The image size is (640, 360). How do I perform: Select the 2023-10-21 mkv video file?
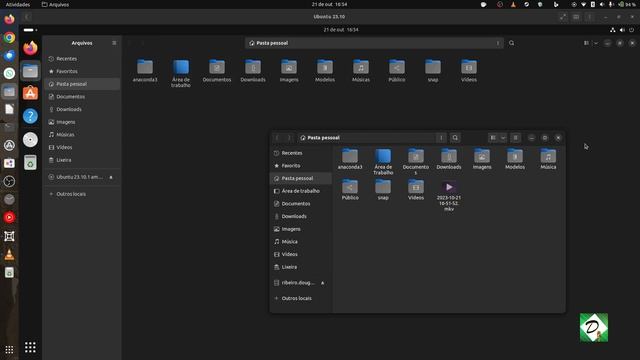[449, 196]
